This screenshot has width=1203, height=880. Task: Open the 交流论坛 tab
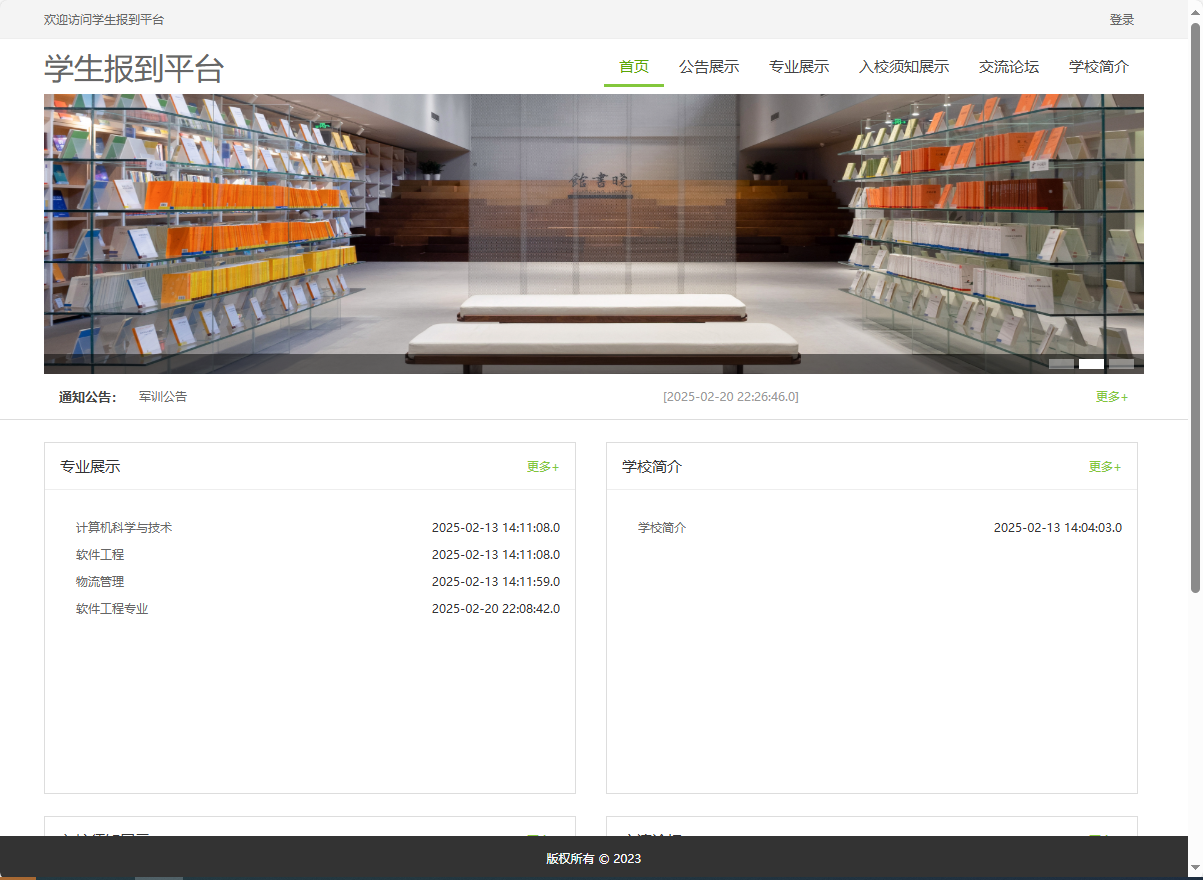[1008, 66]
